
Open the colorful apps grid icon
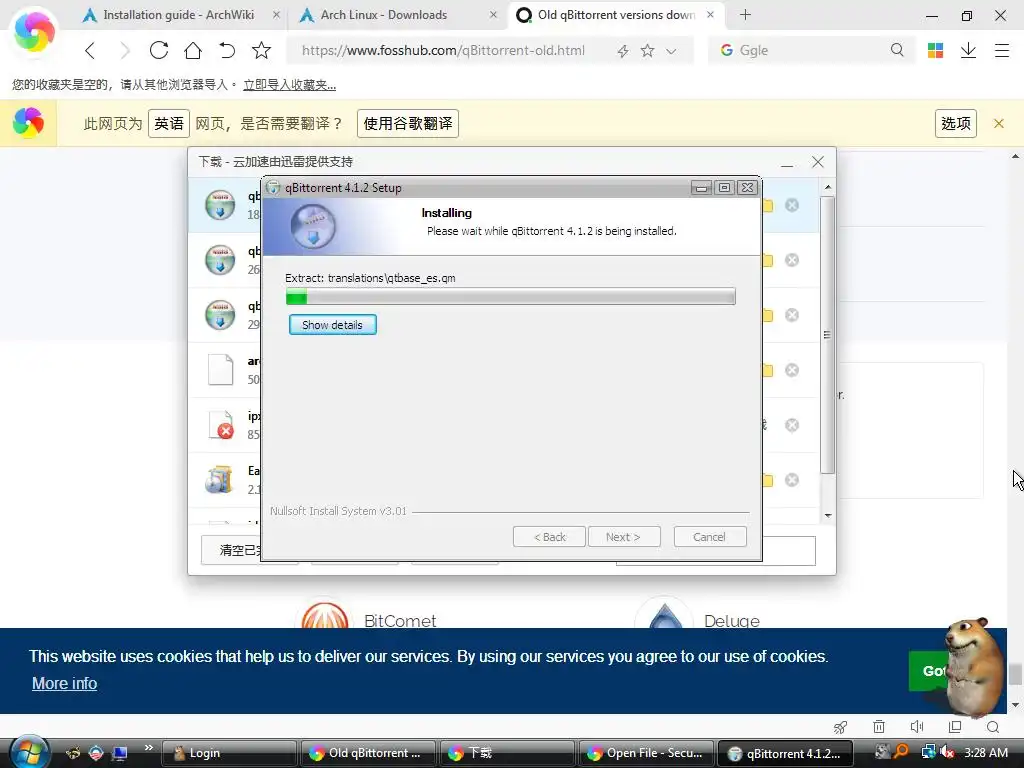(935, 50)
